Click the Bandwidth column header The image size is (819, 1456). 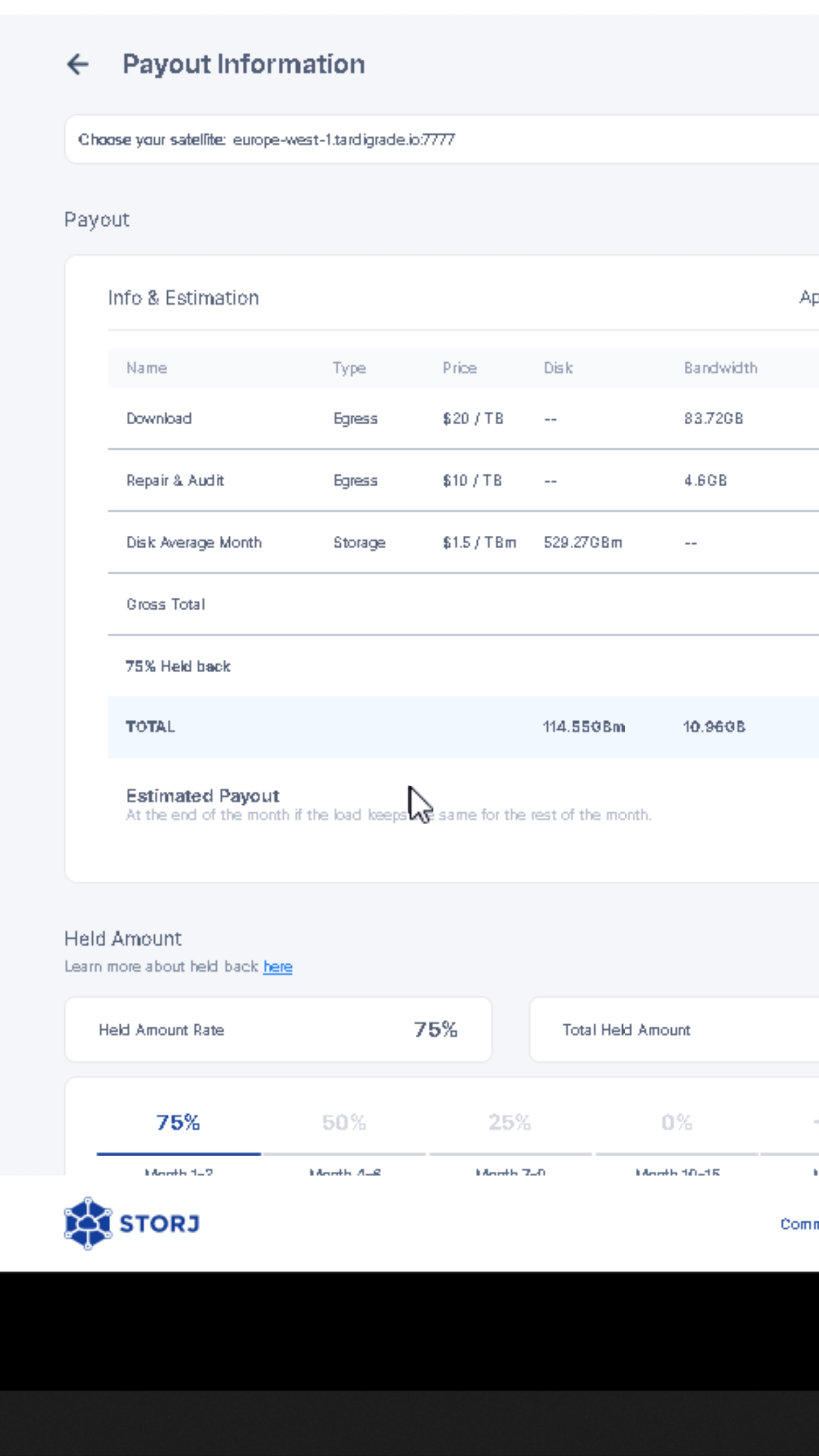721,368
